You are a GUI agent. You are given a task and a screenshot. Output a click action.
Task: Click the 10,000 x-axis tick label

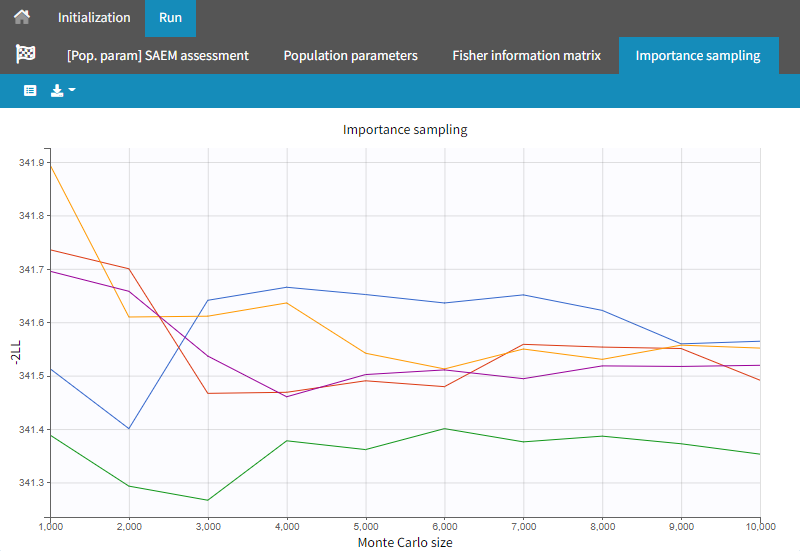click(760, 526)
